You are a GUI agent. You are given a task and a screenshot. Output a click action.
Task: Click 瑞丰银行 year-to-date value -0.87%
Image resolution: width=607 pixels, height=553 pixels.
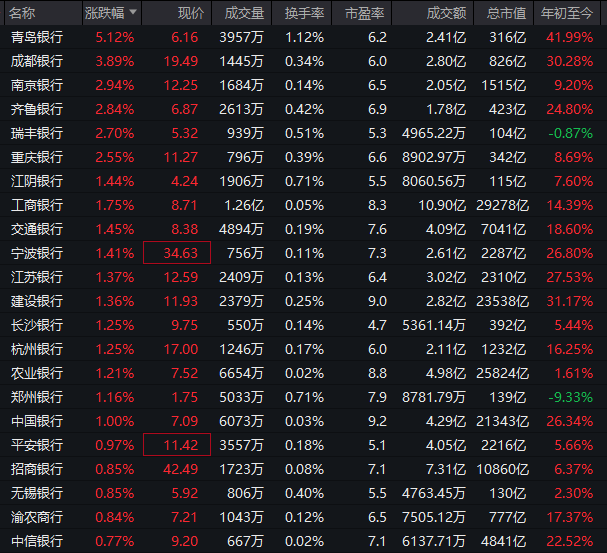(x=571, y=133)
